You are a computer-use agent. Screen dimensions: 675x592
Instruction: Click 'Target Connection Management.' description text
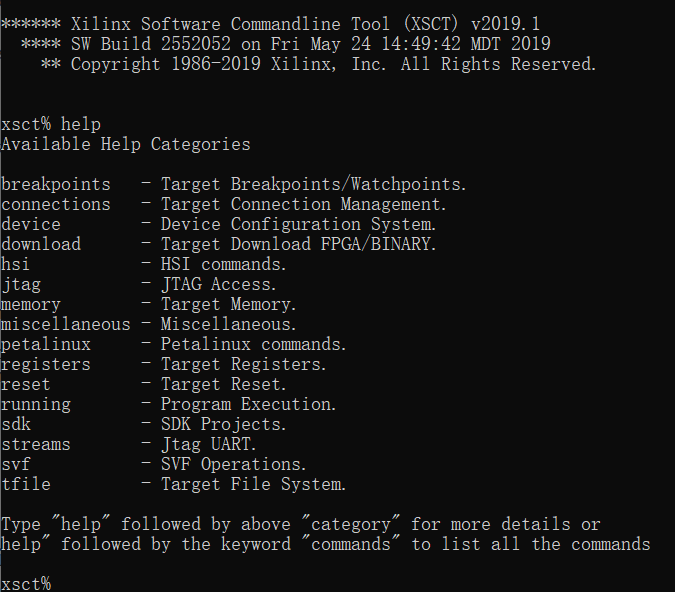pyautogui.click(x=304, y=205)
